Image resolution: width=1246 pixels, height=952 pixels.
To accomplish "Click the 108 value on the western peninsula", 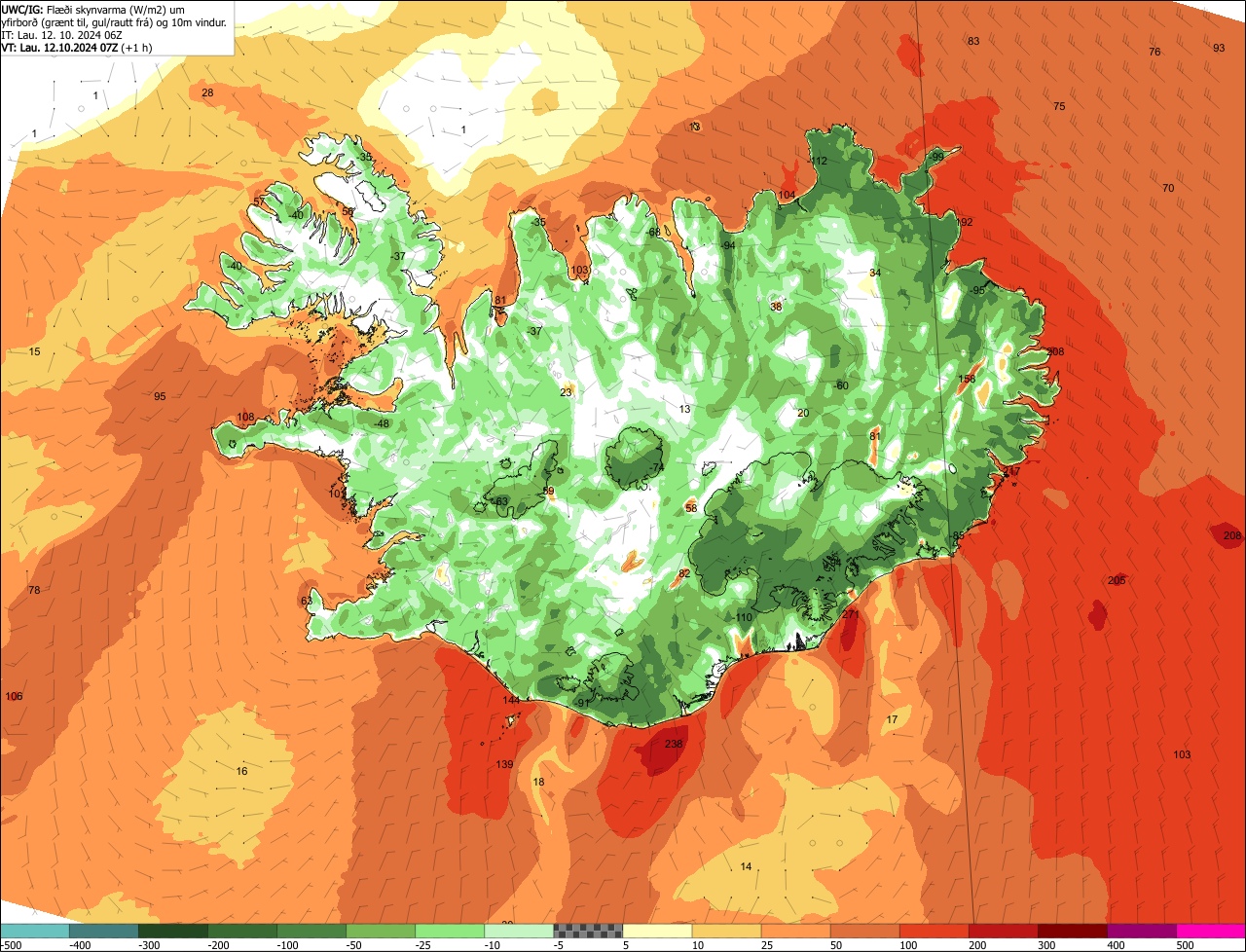I will (245, 418).
